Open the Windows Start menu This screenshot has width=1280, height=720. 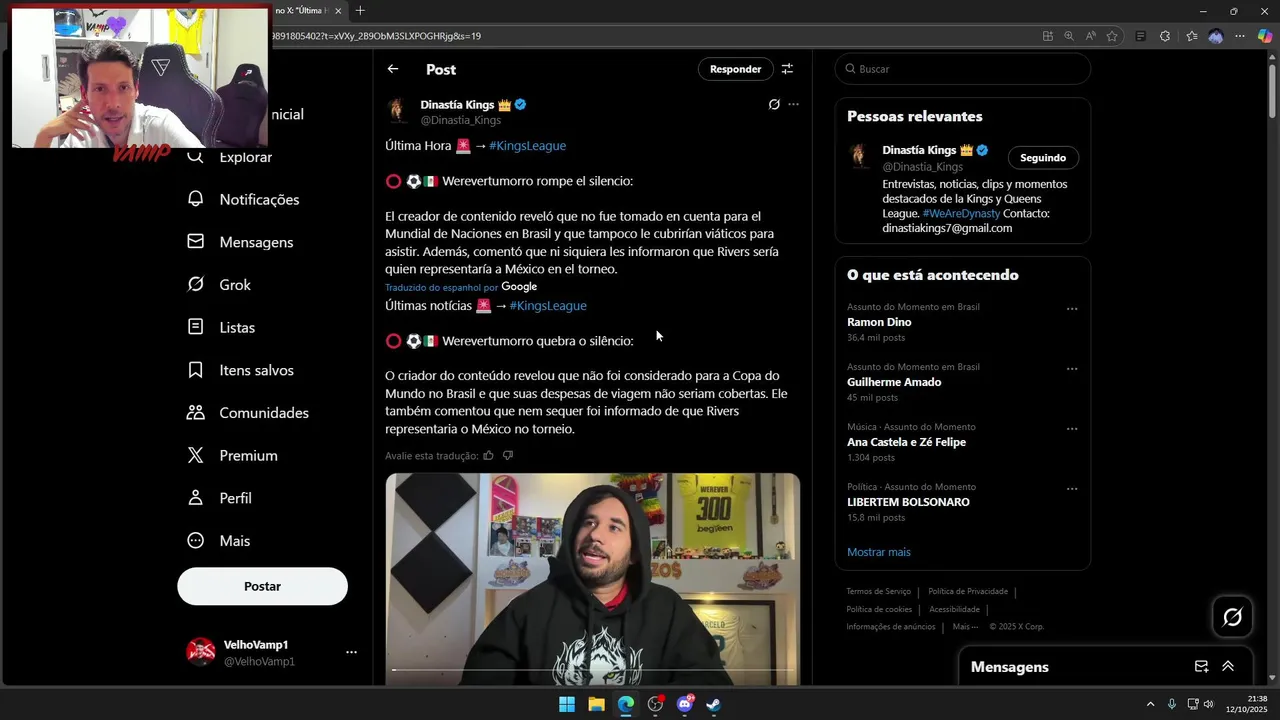coord(567,704)
